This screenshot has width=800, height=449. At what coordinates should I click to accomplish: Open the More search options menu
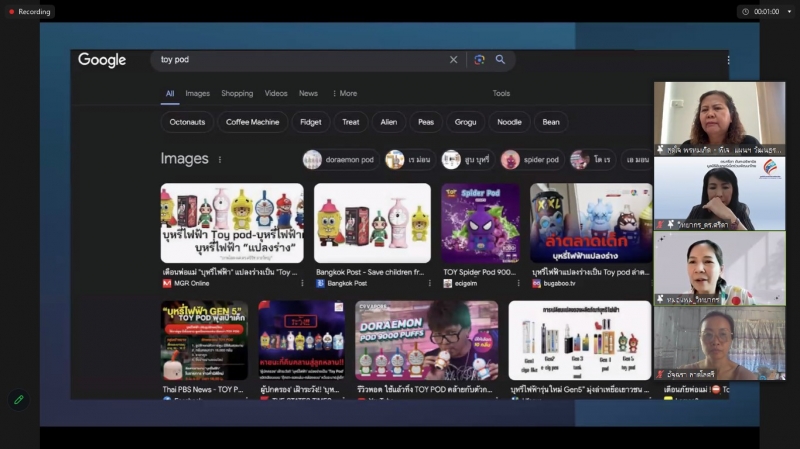pos(345,93)
